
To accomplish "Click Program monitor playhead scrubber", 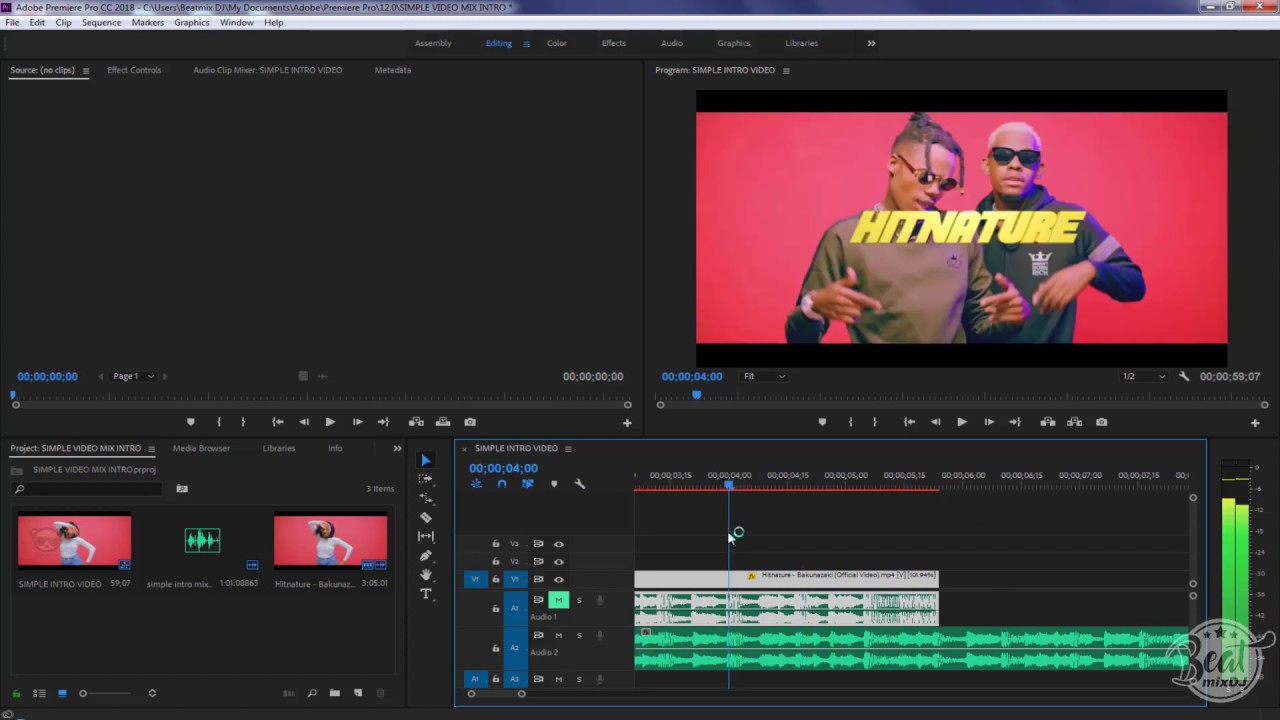I will tap(697, 395).
